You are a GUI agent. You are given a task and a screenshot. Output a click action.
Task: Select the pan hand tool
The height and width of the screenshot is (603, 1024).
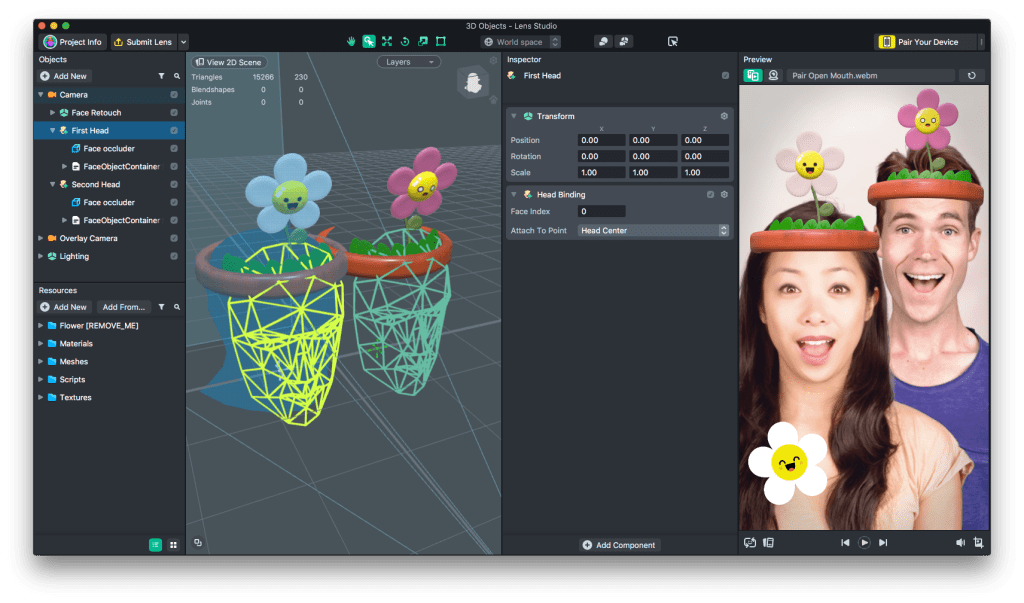coord(351,42)
